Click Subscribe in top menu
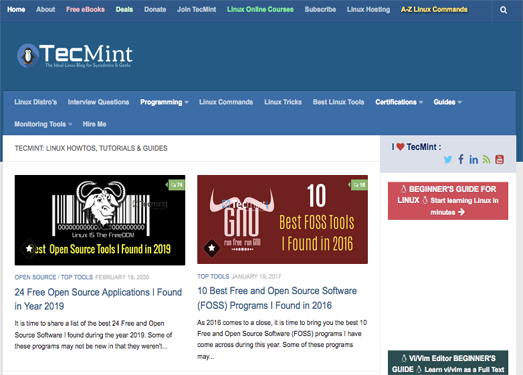The width and height of the screenshot is (523, 375). (x=320, y=10)
